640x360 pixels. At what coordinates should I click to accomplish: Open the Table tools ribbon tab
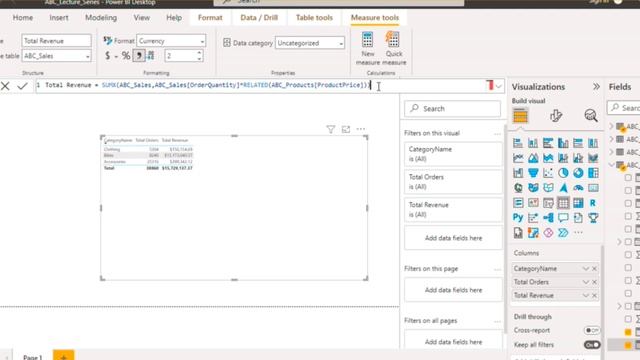click(x=314, y=18)
